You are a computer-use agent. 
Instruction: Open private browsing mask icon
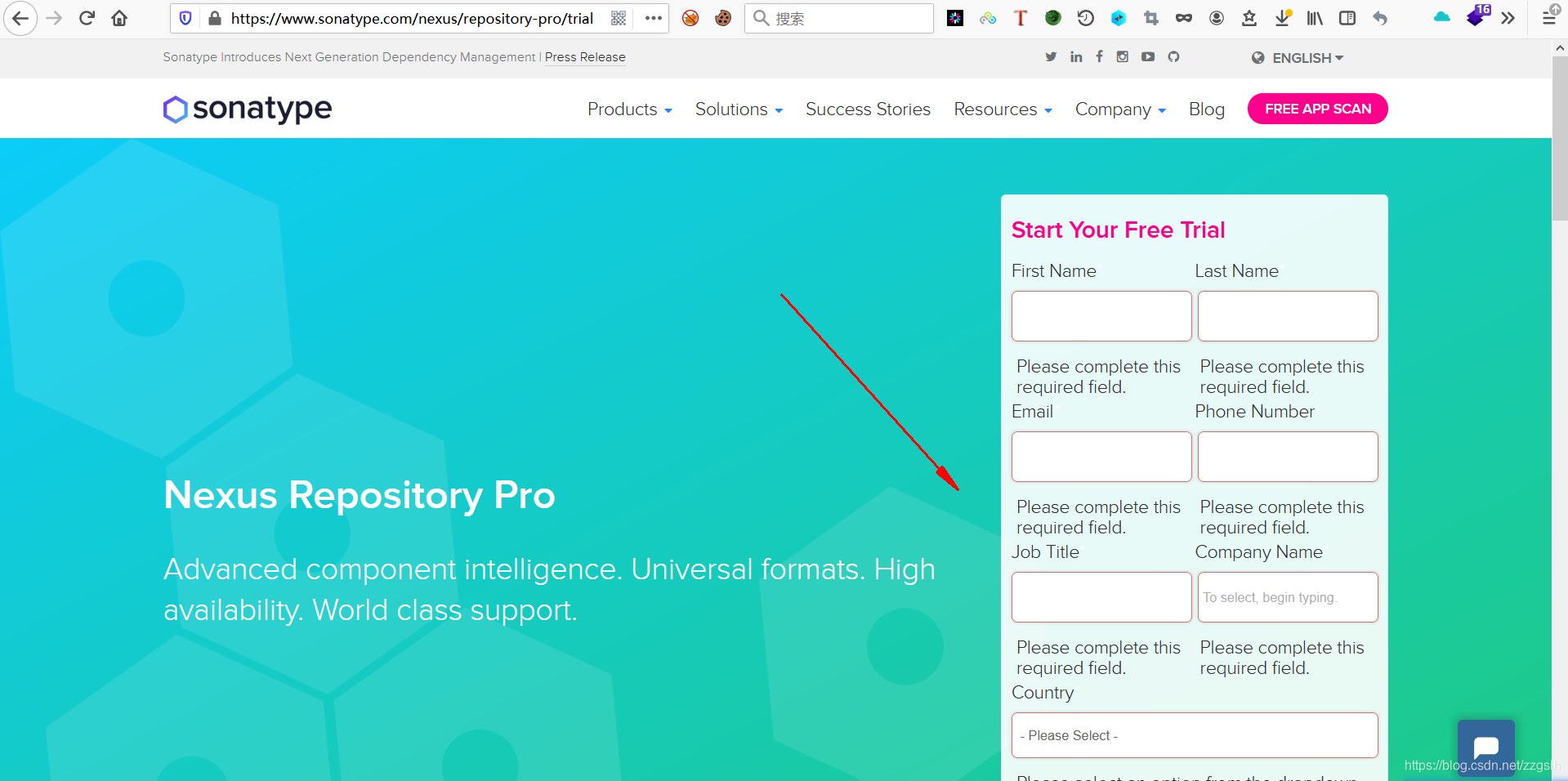[1184, 18]
